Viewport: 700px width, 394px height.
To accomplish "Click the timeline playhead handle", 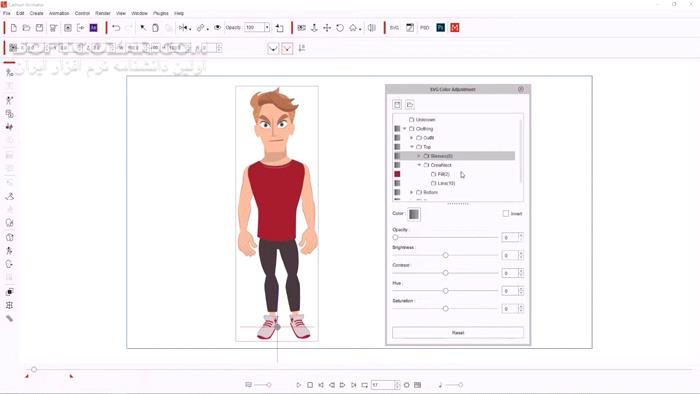I will pyautogui.click(x=34, y=369).
